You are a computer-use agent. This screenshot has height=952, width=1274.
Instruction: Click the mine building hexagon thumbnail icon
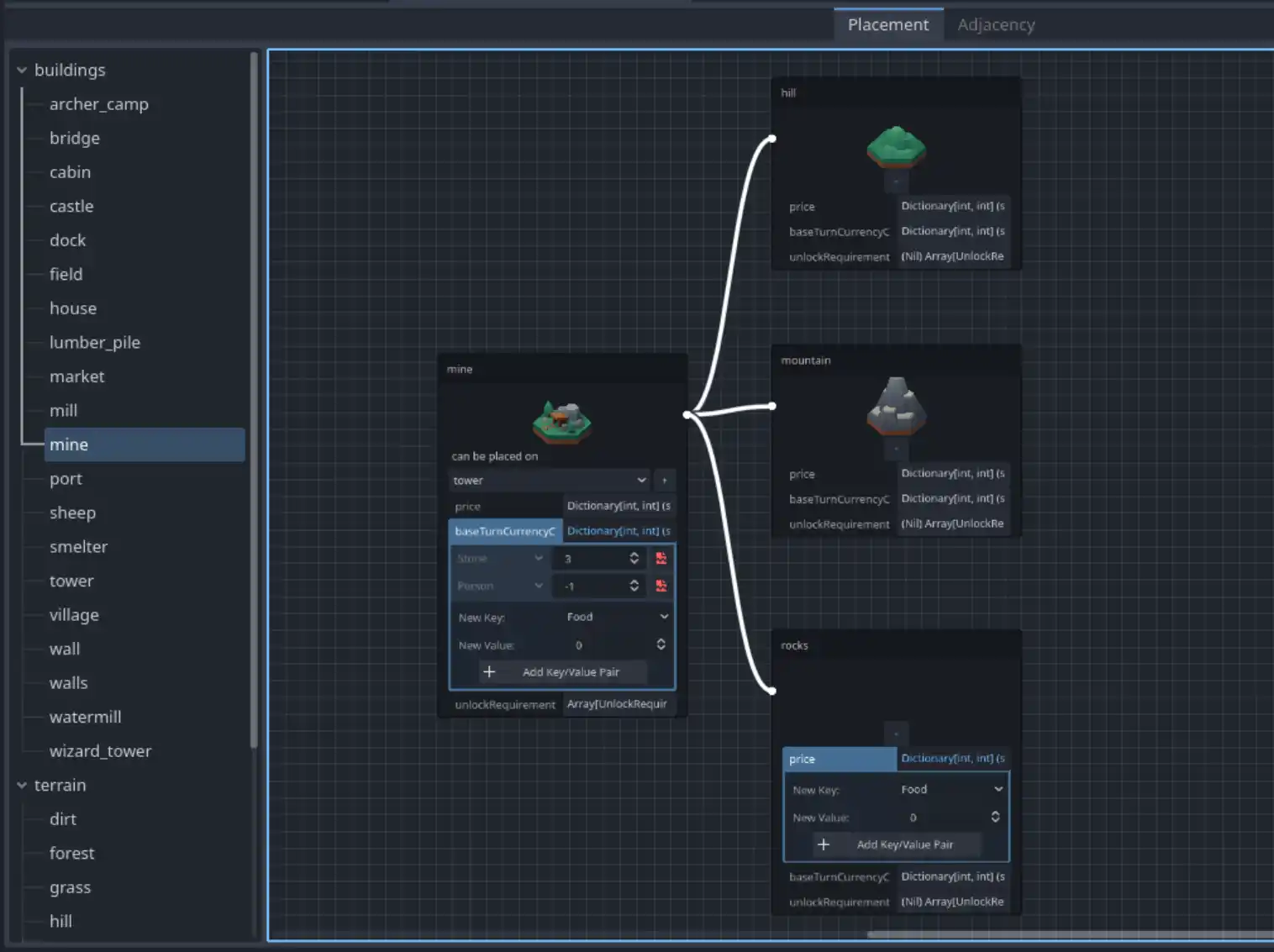[561, 420]
